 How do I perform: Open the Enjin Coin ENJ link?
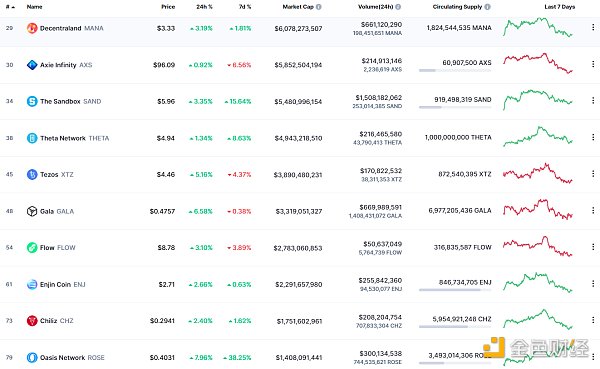[62, 284]
